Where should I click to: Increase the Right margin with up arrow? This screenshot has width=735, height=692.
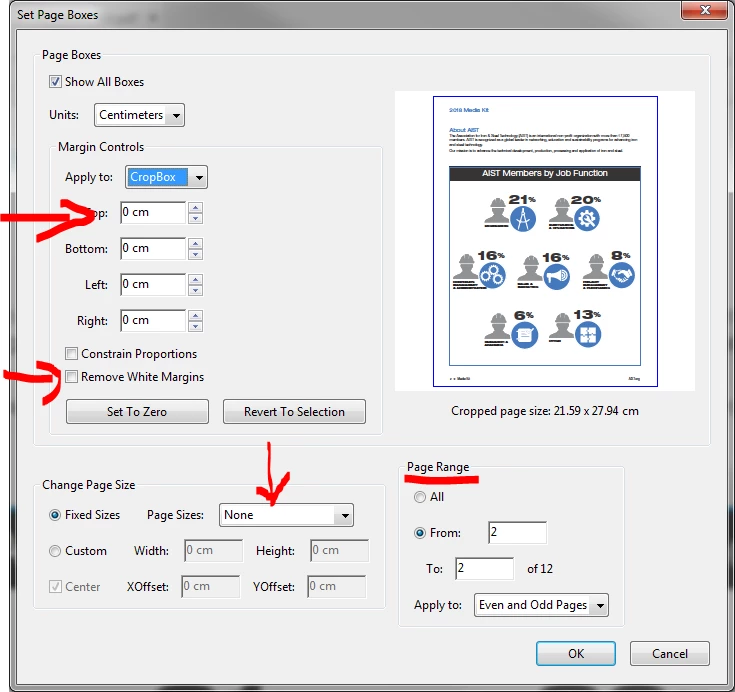pyautogui.click(x=195, y=315)
